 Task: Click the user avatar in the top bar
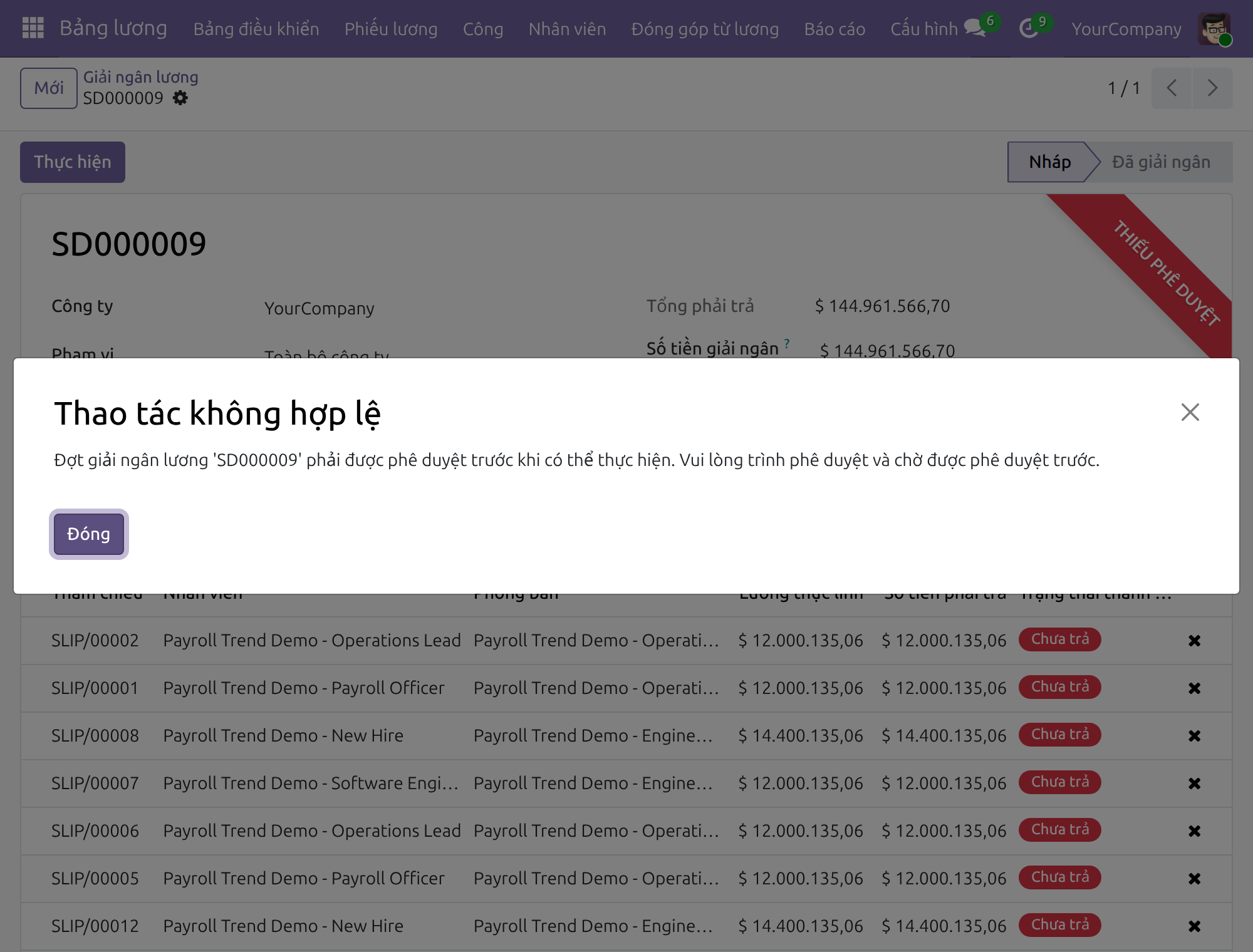[x=1214, y=29]
